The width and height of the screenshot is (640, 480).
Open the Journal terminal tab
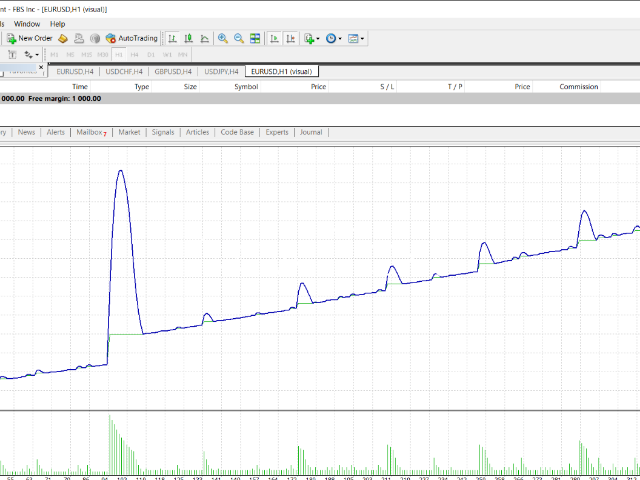click(311, 132)
